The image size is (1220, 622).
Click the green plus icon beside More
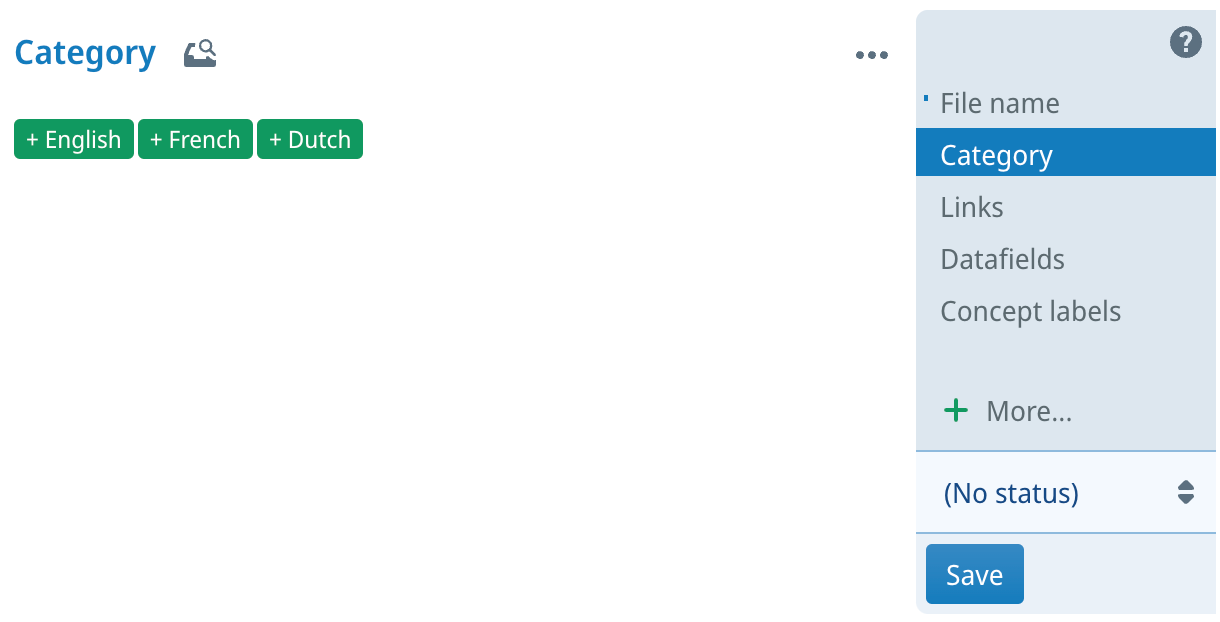[x=956, y=410]
